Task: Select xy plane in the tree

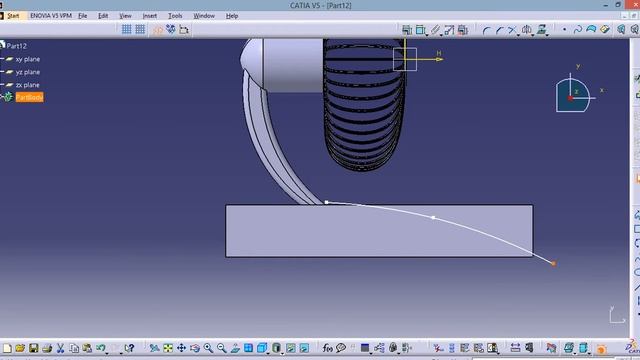Action: pyautogui.click(x=28, y=59)
